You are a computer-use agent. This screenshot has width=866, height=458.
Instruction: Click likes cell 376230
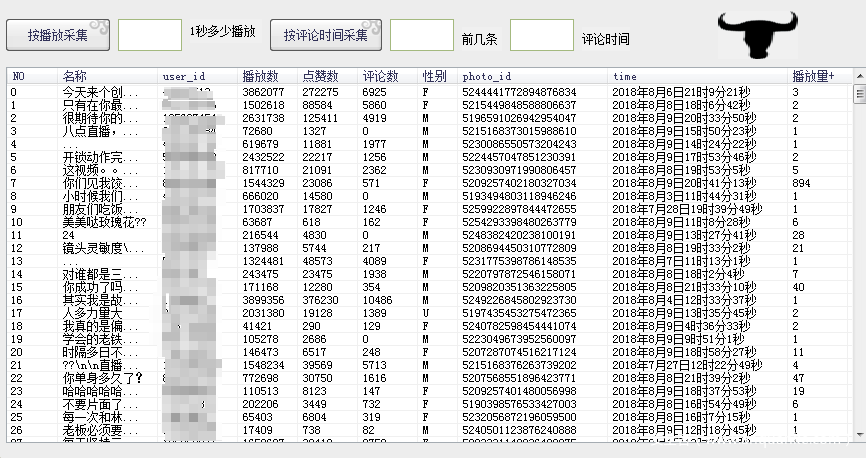coord(320,300)
